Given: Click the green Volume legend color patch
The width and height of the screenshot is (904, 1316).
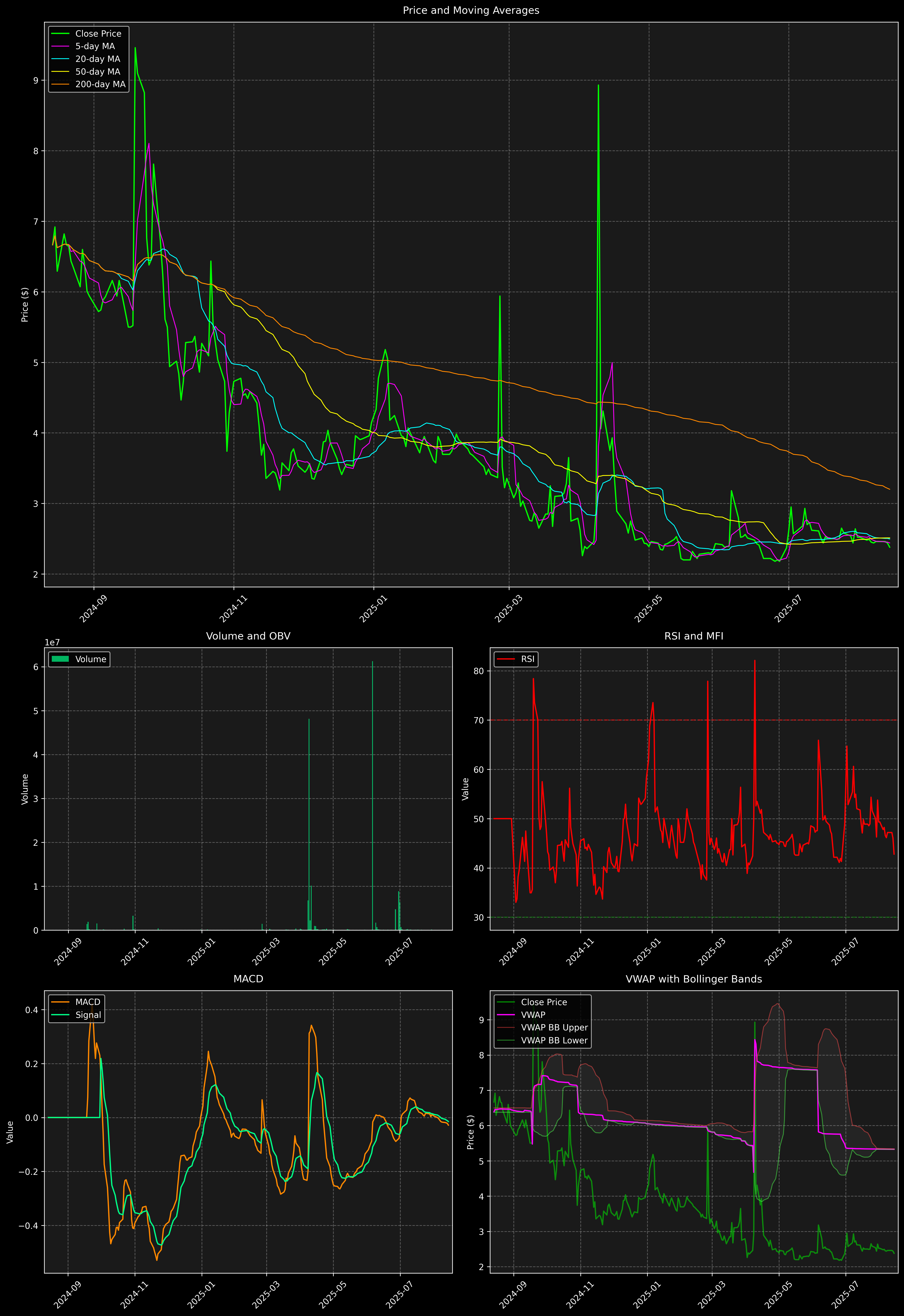Looking at the screenshot, I should point(60,659).
